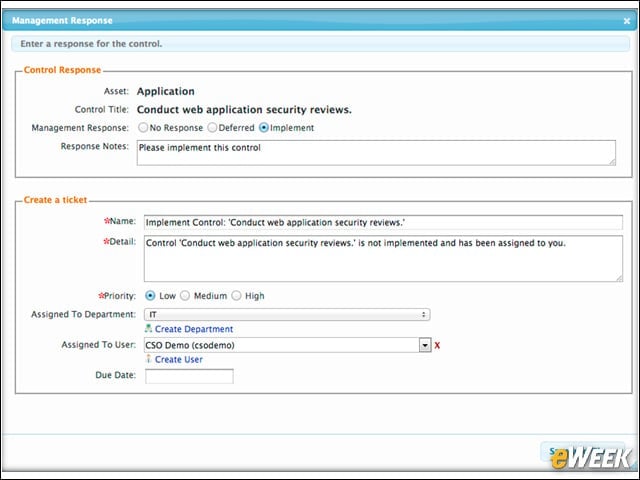The height and width of the screenshot is (480, 640).
Task: Clear assigned user with red X
Action: (x=437, y=345)
